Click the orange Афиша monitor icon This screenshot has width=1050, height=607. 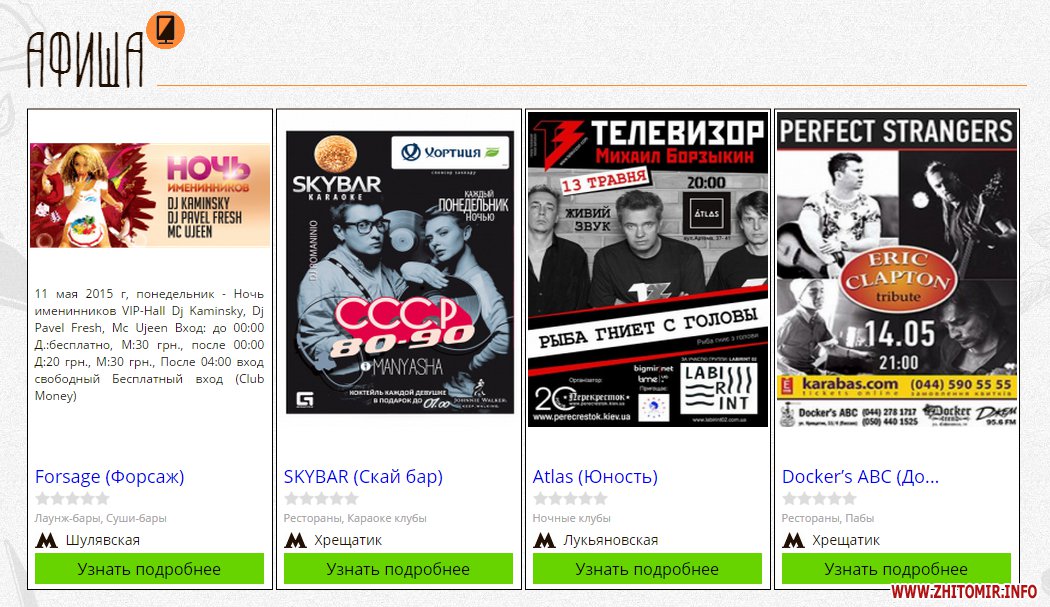165,29
